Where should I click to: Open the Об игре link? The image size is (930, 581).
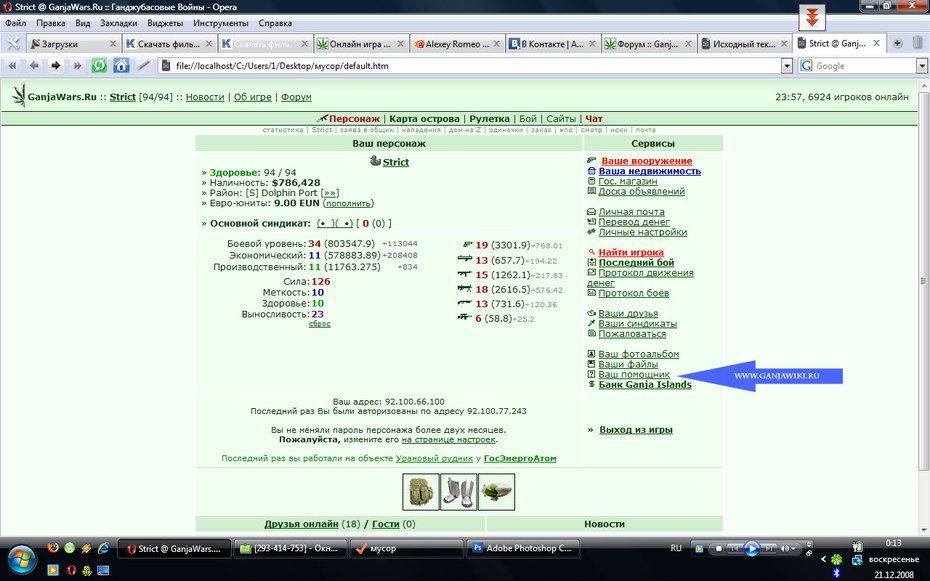(x=252, y=97)
